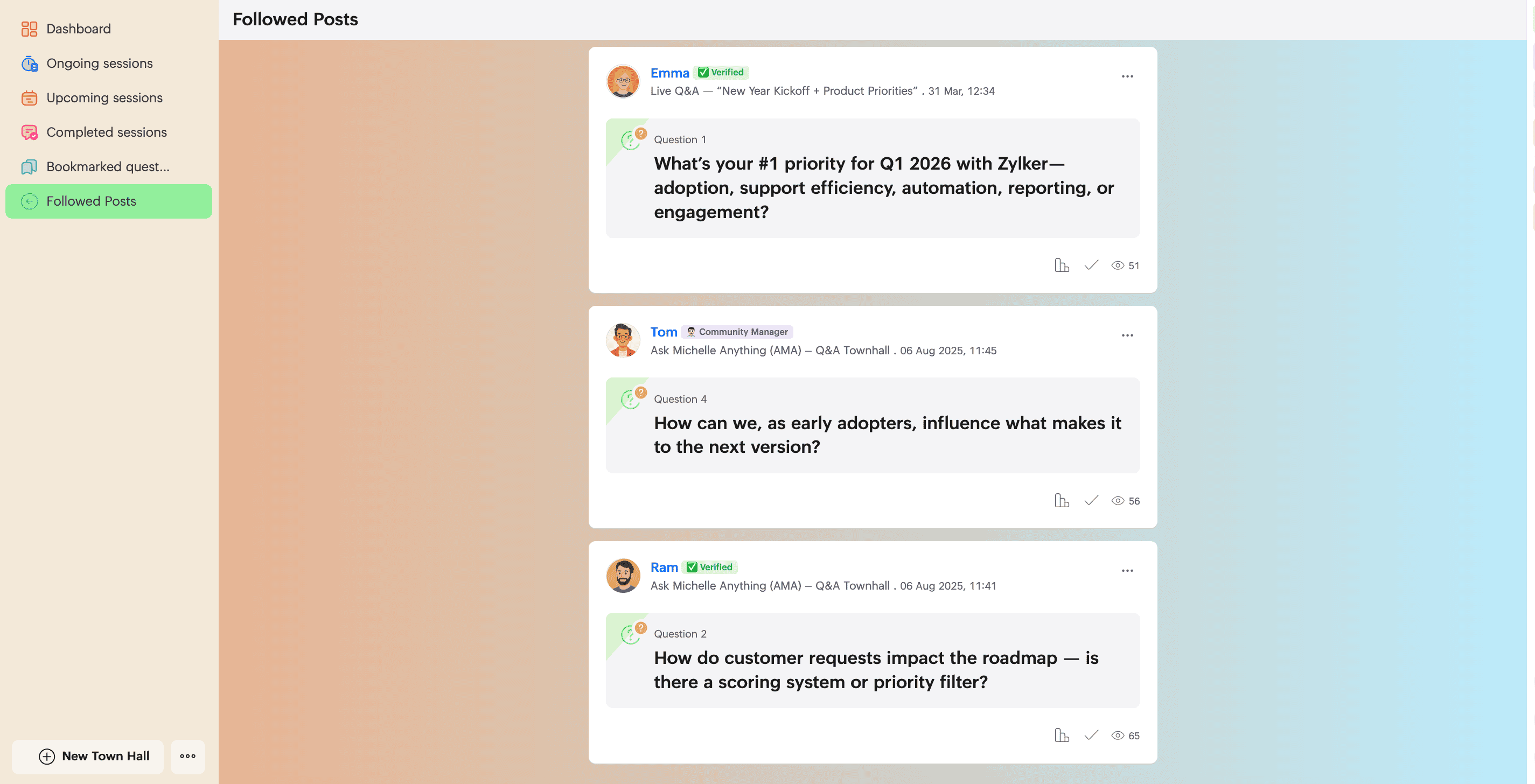Click Tom's avatar picture
Image resolution: width=1535 pixels, height=784 pixels.
tap(623, 340)
